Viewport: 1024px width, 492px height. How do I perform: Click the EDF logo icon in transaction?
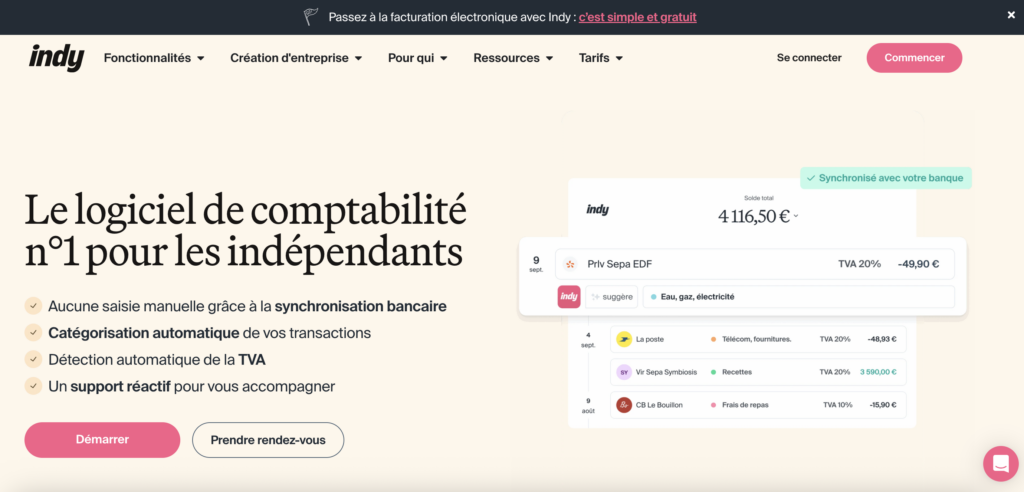(x=570, y=264)
